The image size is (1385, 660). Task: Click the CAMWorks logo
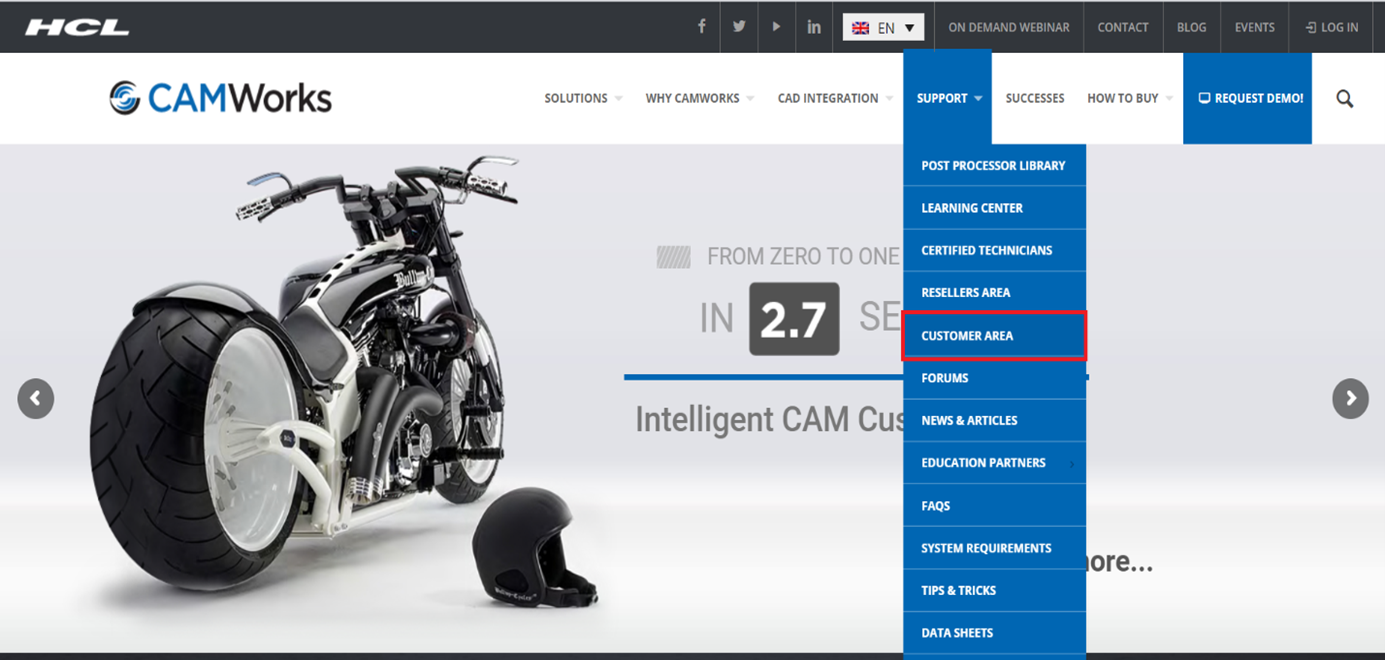point(220,98)
